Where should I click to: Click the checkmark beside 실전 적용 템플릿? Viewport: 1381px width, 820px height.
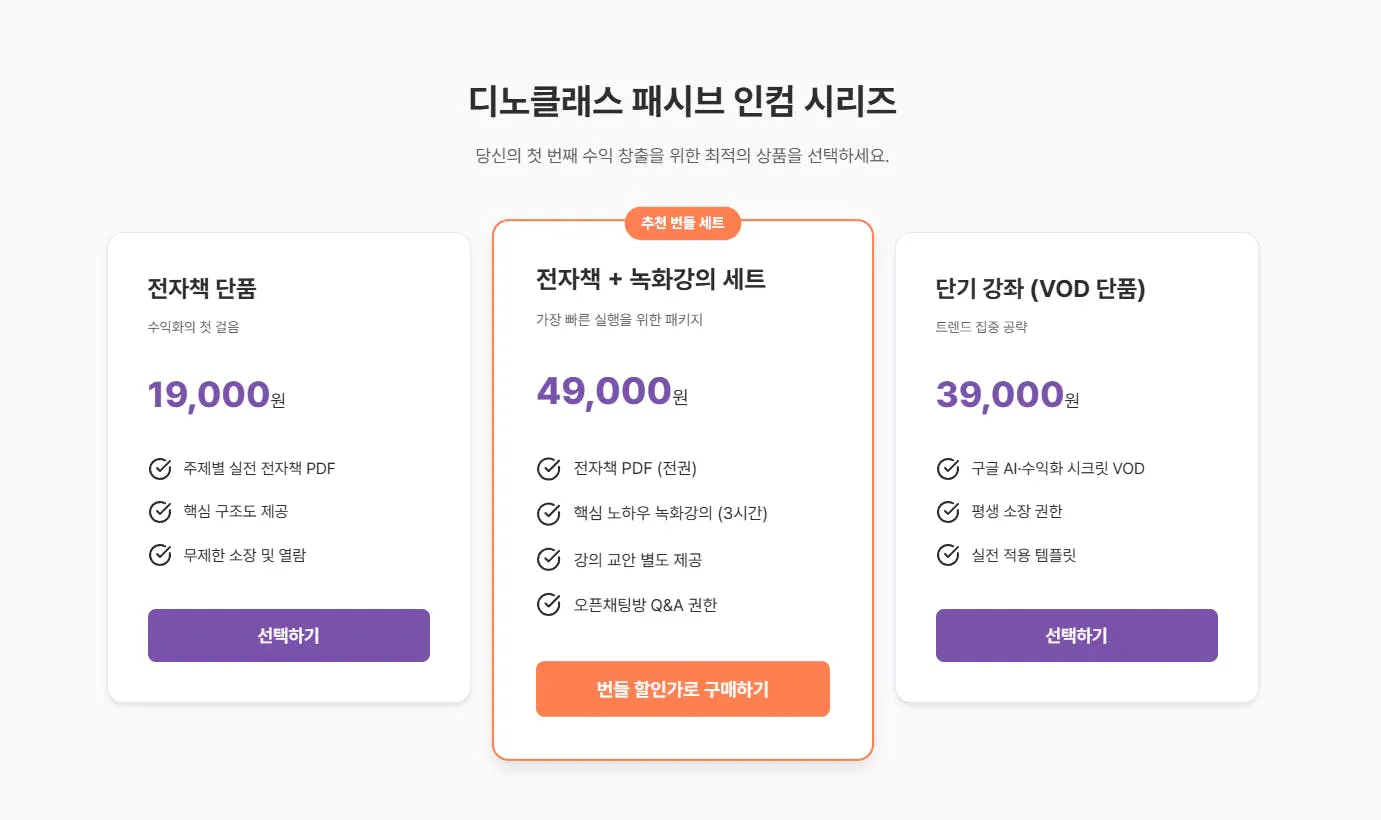click(x=946, y=555)
